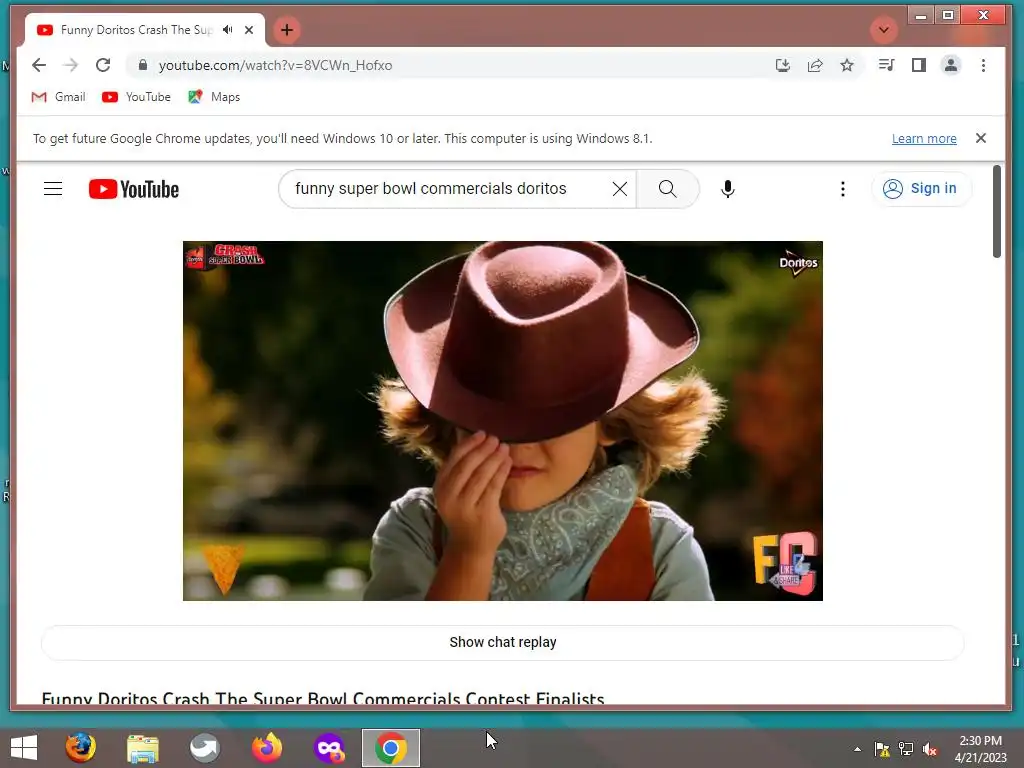Launch the new Firefox taskbar icon
Image resolution: width=1024 pixels, height=768 pixels.
point(266,748)
